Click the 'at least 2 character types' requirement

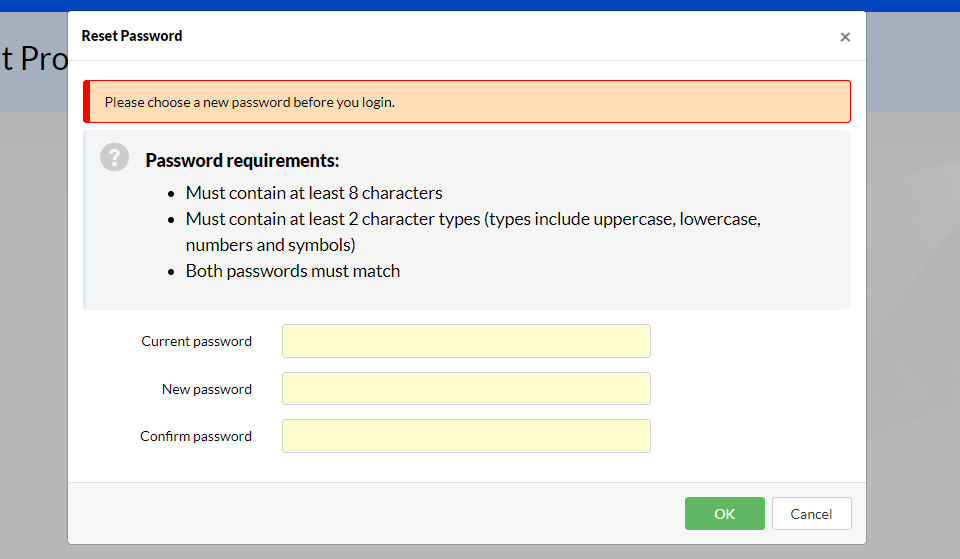pos(473,232)
